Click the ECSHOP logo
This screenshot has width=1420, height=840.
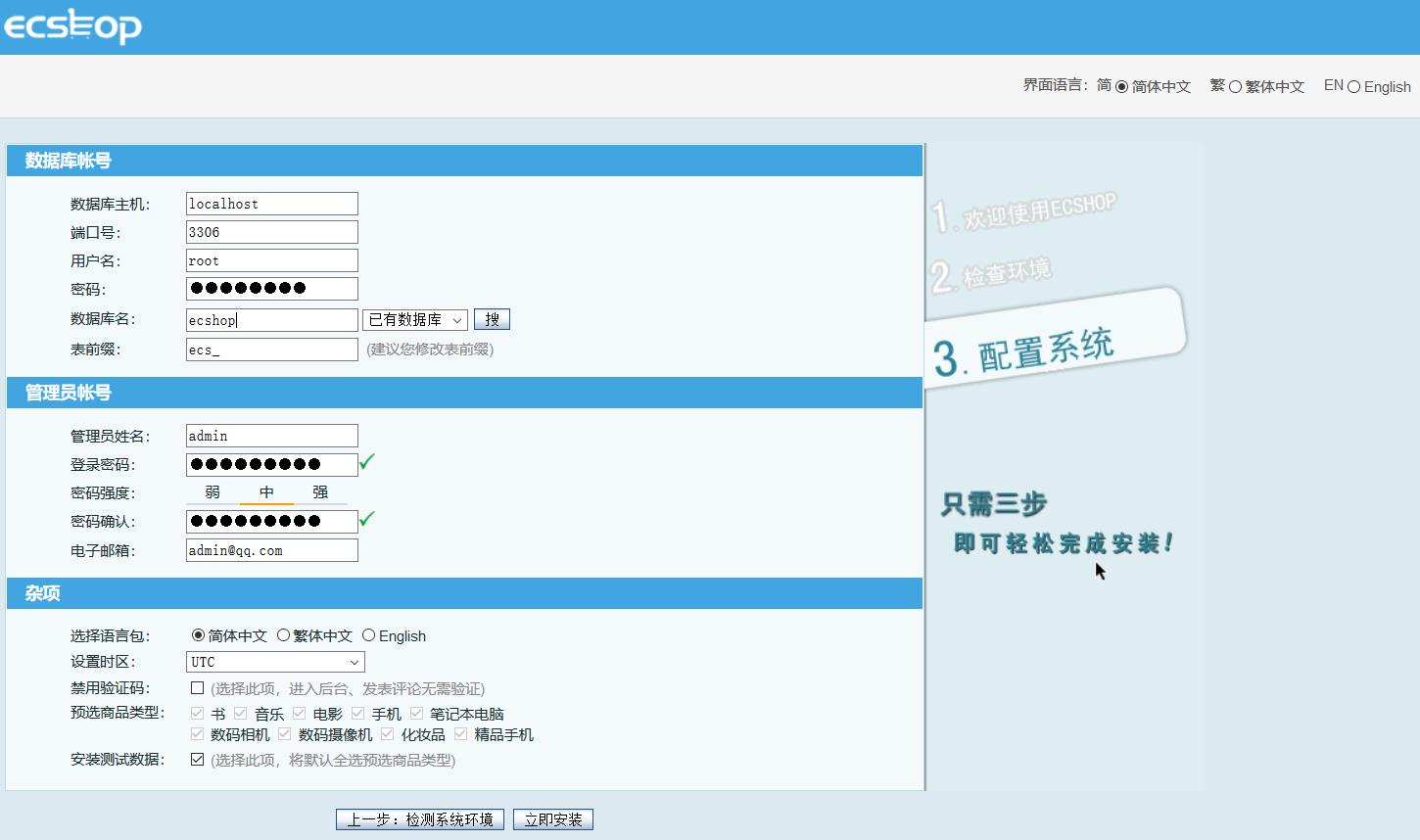point(73,26)
